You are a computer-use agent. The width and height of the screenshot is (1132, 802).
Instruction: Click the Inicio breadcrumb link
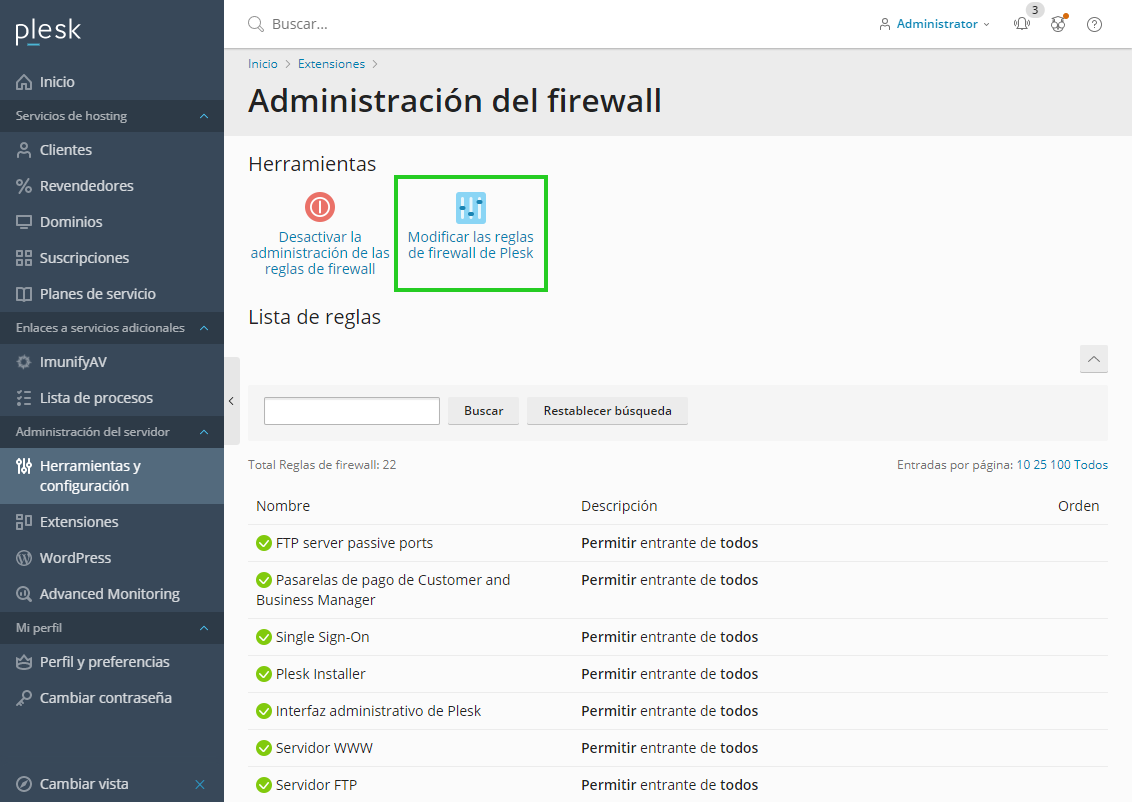click(x=263, y=64)
